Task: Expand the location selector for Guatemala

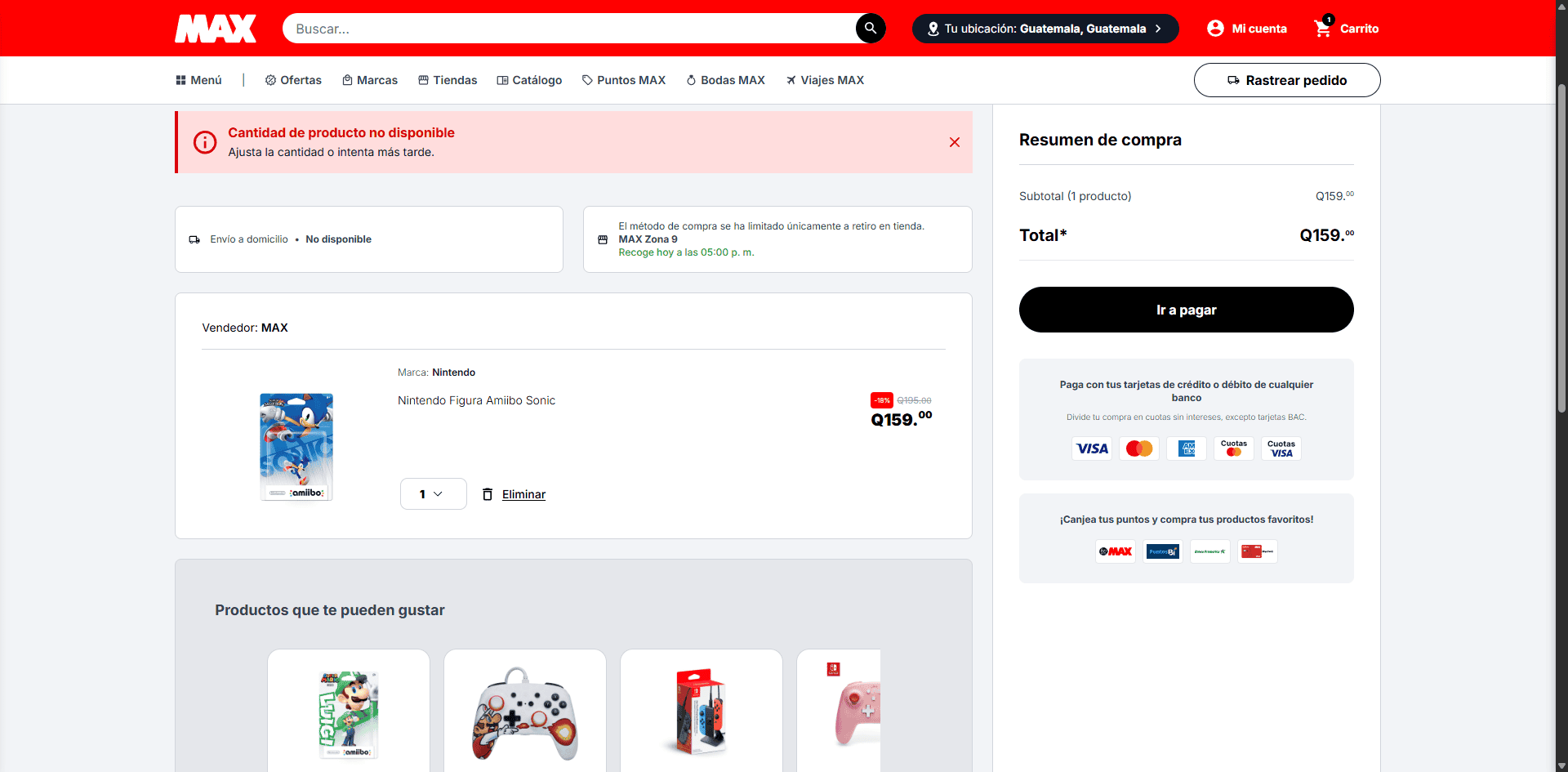Action: click(1045, 29)
